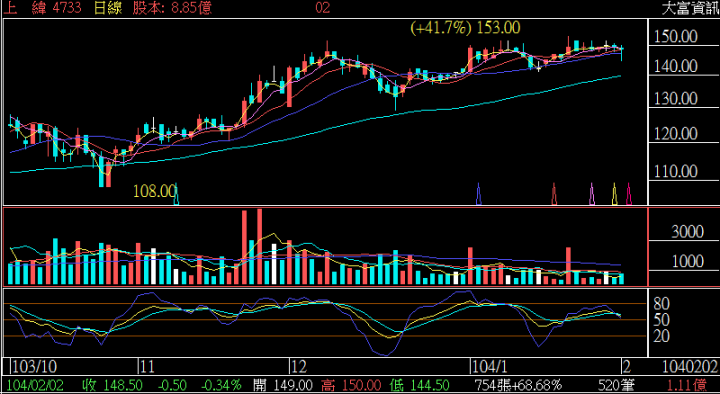Screen dimensions: 720x394
Task: Click the 股本: 8.85億 capital text
Action: (x=173, y=8)
